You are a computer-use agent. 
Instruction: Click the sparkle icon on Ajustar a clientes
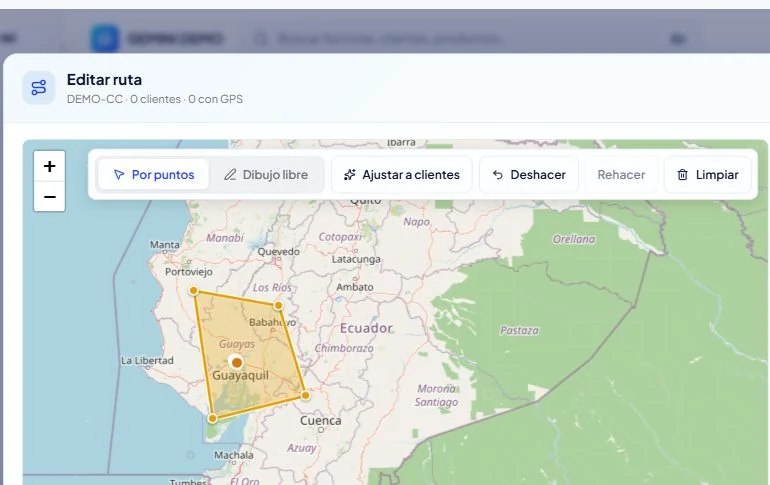pos(350,174)
